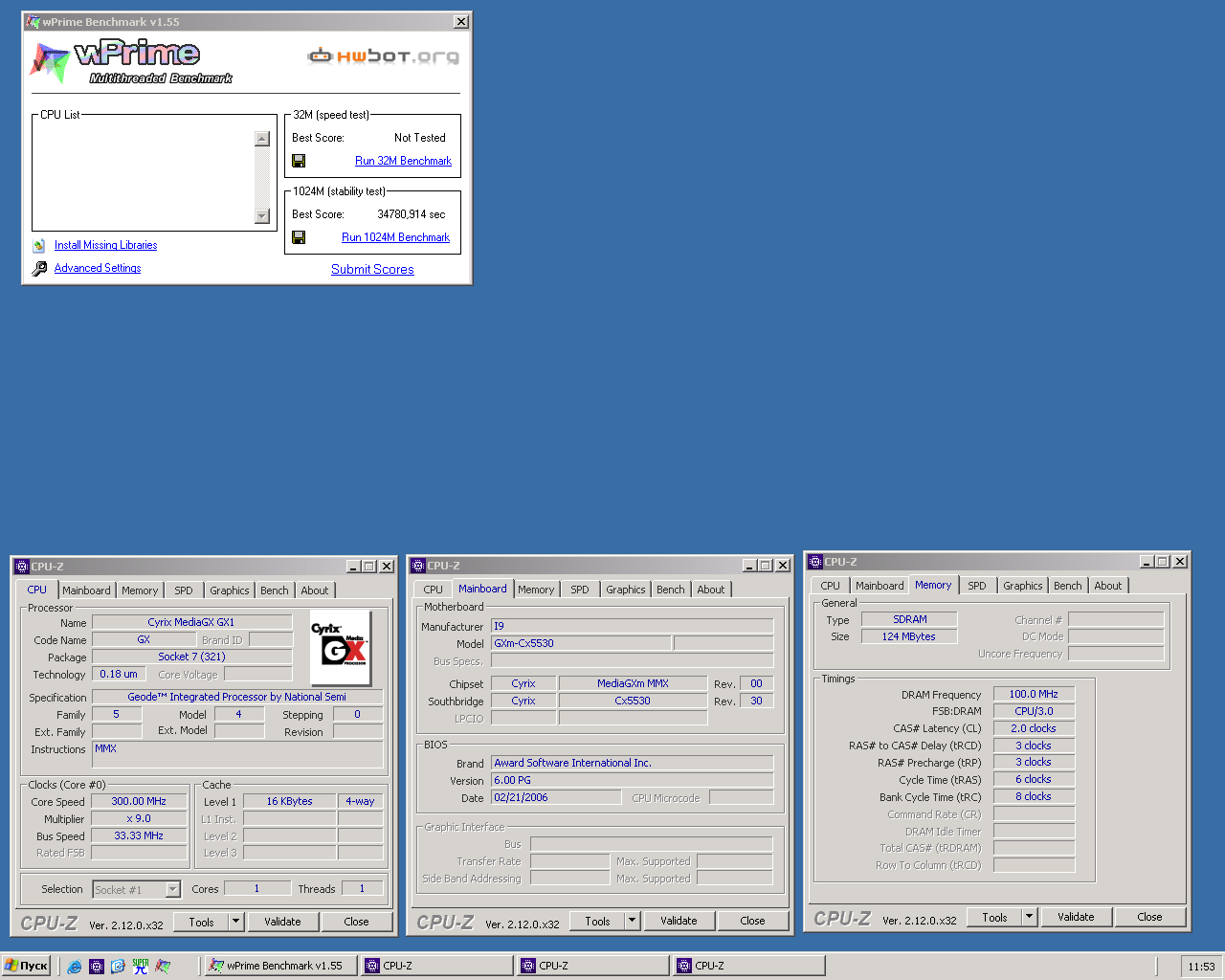Open SPD tab in Memory window
Image resolution: width=1225 pixels, height=980 pixels.
pos(977,586)
